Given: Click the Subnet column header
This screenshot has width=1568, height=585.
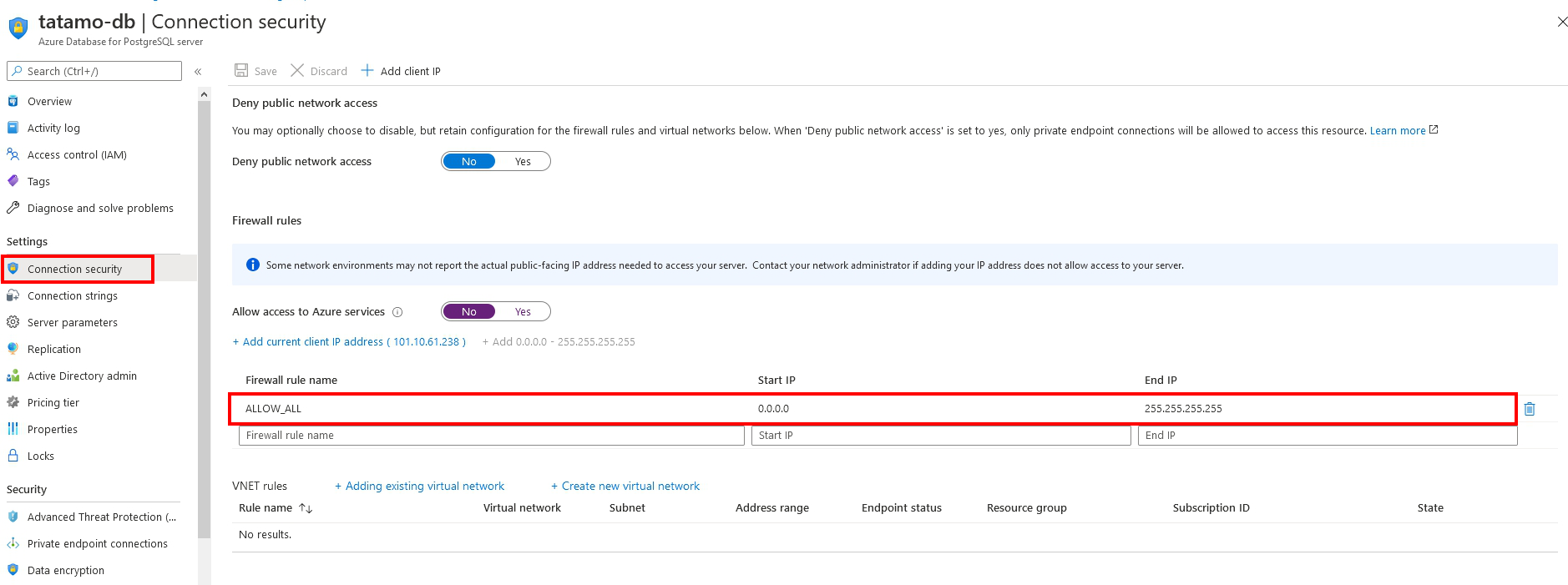Looking at the screenshot, I should (627, 507).
